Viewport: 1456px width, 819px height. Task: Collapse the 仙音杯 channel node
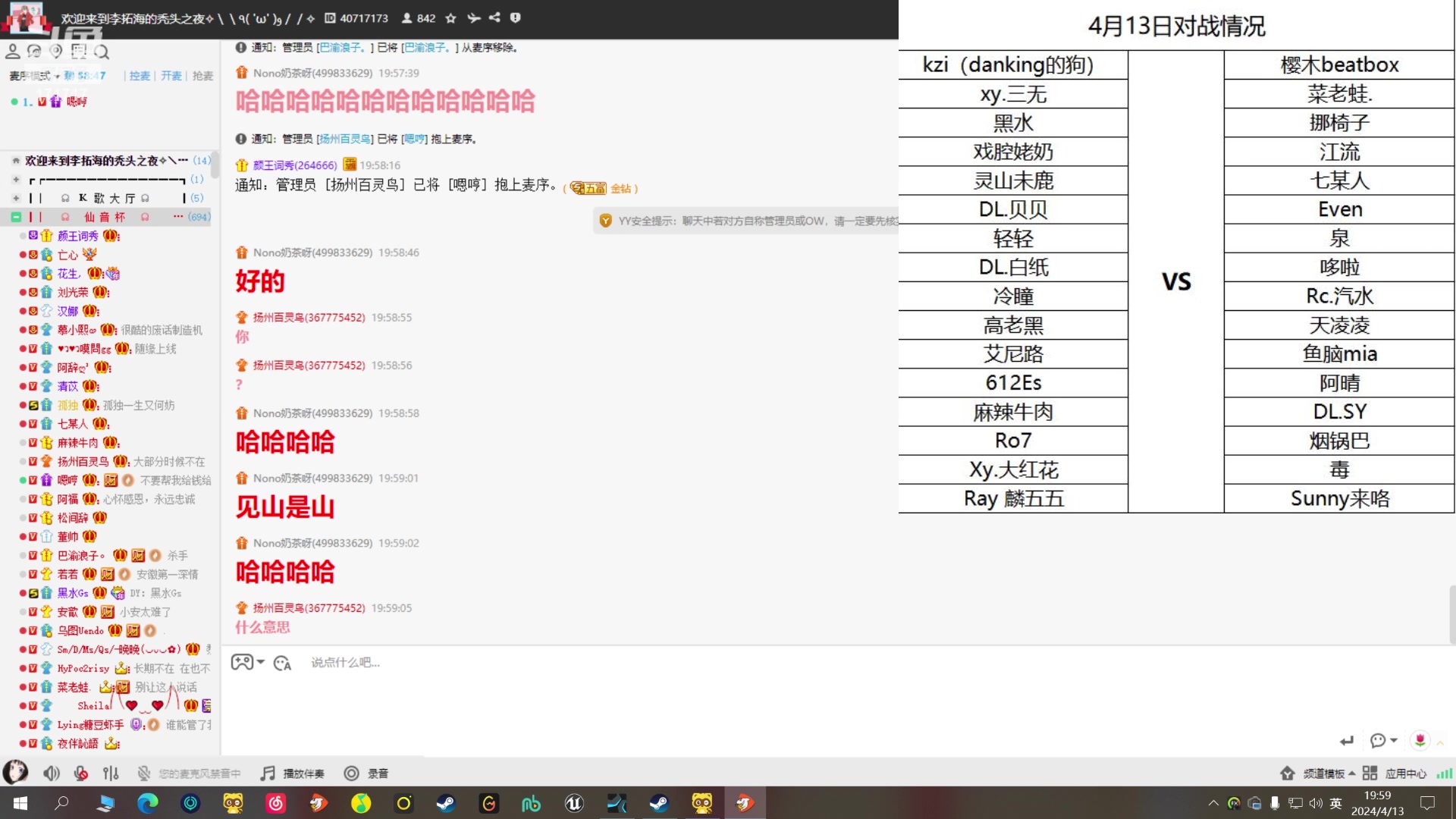pos(16,217)
